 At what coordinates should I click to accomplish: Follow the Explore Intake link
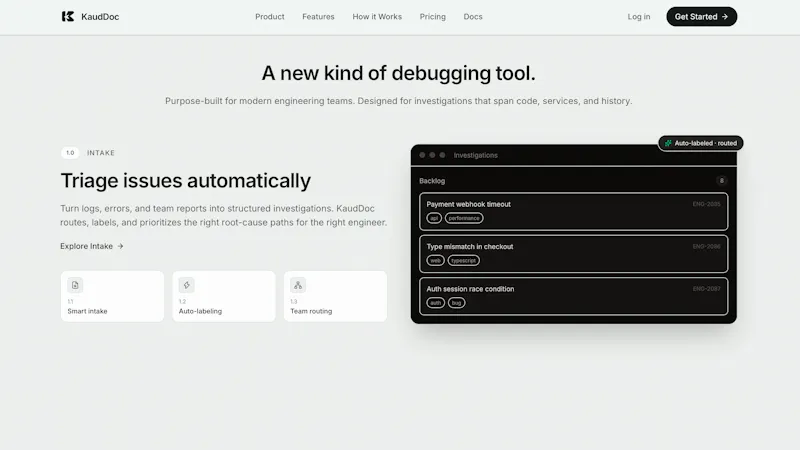tap(92, 246)
